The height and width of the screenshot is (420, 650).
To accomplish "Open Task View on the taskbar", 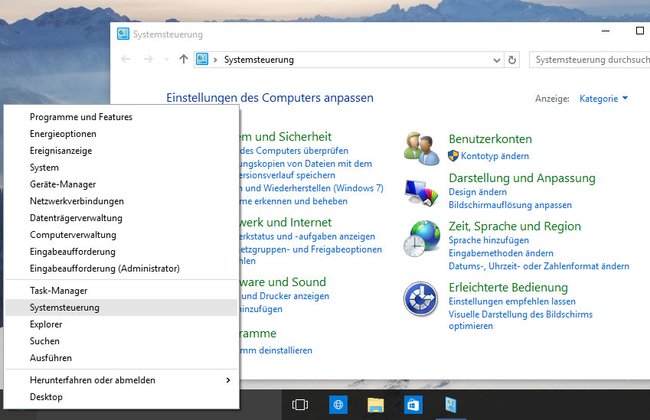I will pyautogui.click(x=300, y=404).
